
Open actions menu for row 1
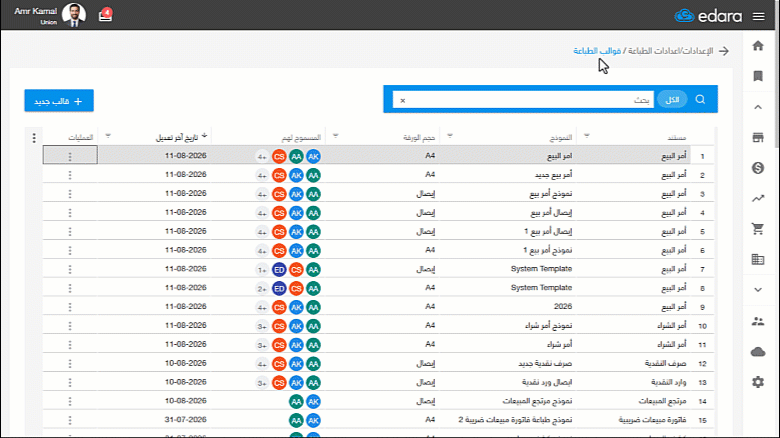70,156
